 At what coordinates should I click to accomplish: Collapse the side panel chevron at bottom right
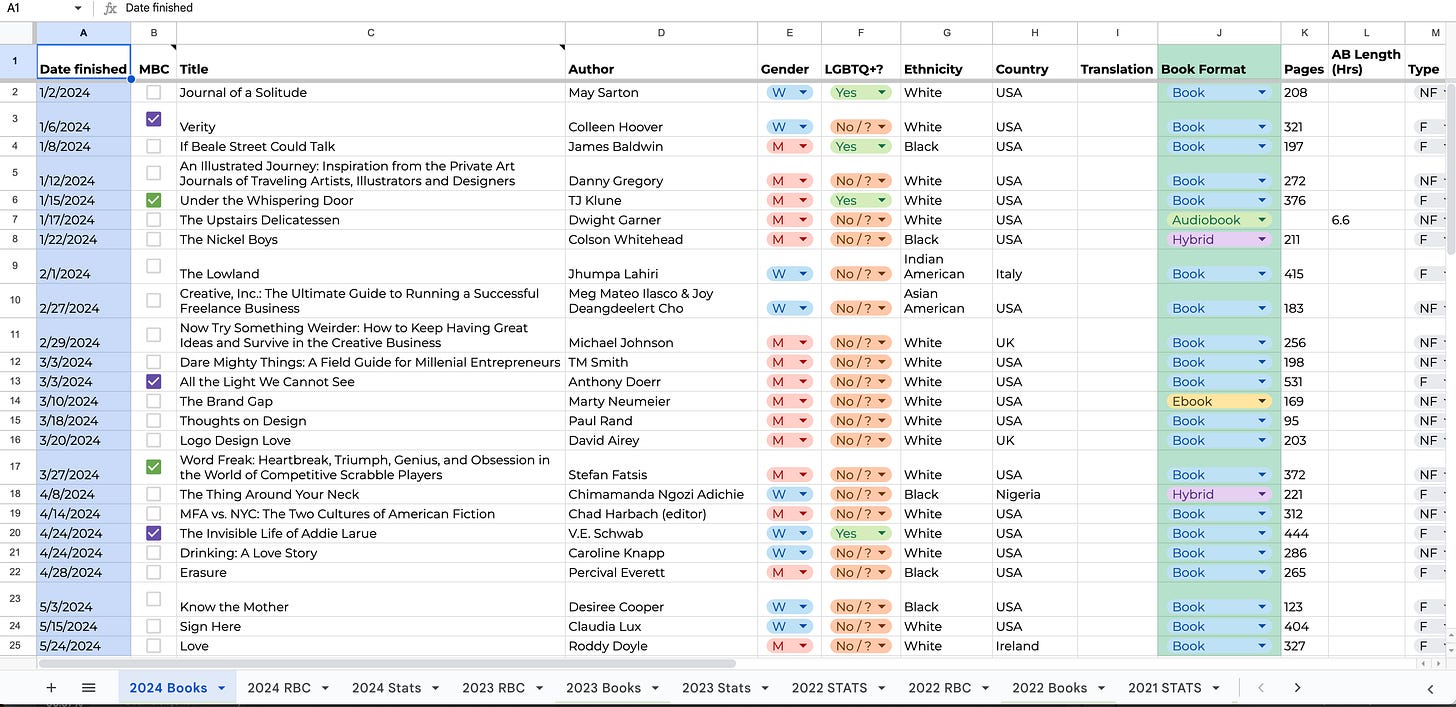tap(1431, 688)
